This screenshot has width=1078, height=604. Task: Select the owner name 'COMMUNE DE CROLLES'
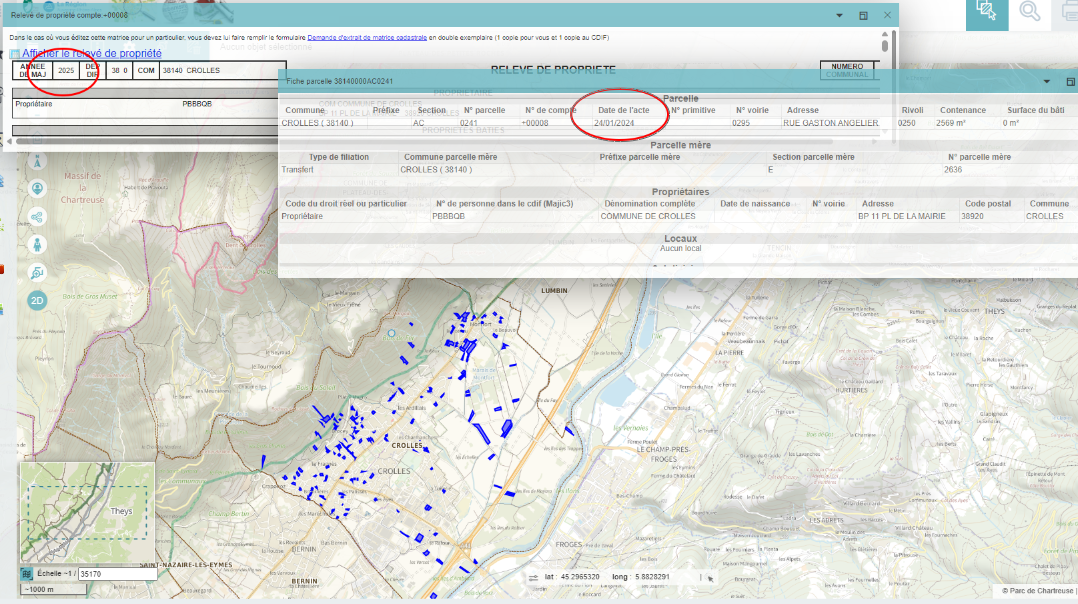click(648, 216)
